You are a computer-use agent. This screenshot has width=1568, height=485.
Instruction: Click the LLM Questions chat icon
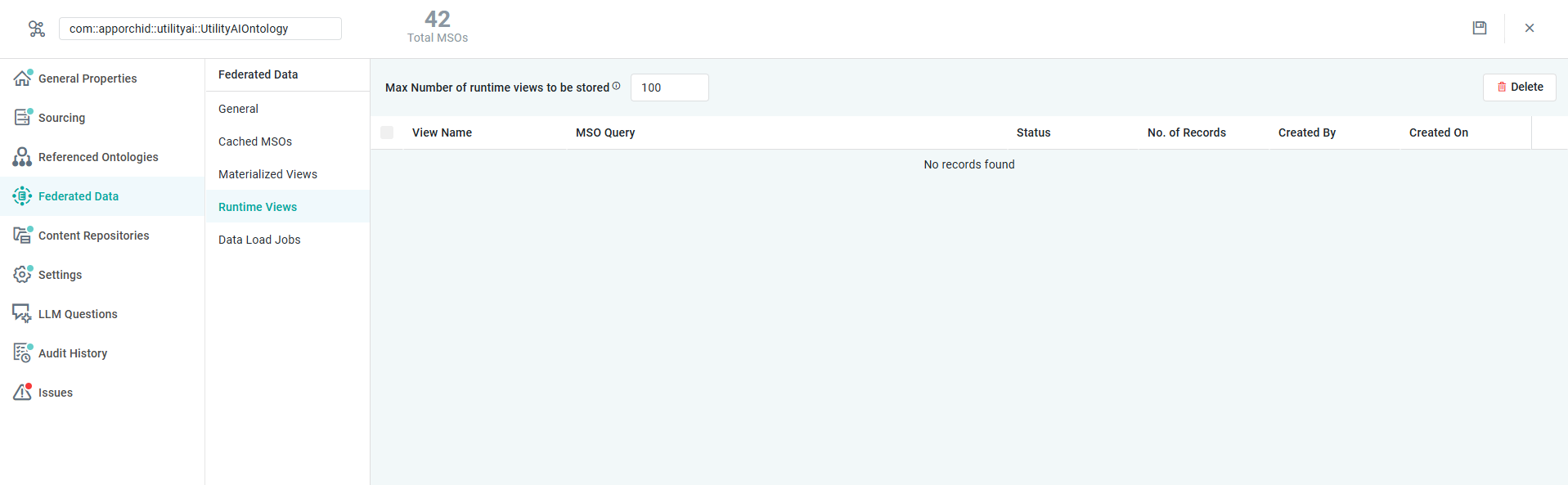click(22, 314)
